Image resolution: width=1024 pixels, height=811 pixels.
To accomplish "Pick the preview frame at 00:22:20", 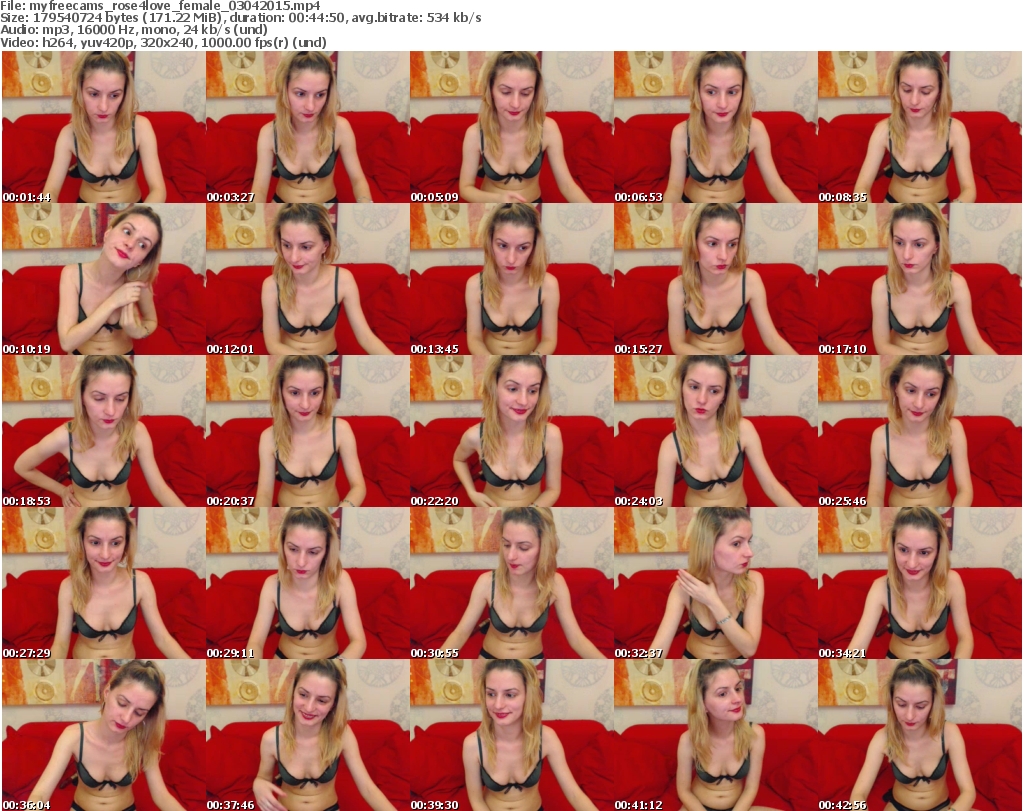I will coord(512,432).
